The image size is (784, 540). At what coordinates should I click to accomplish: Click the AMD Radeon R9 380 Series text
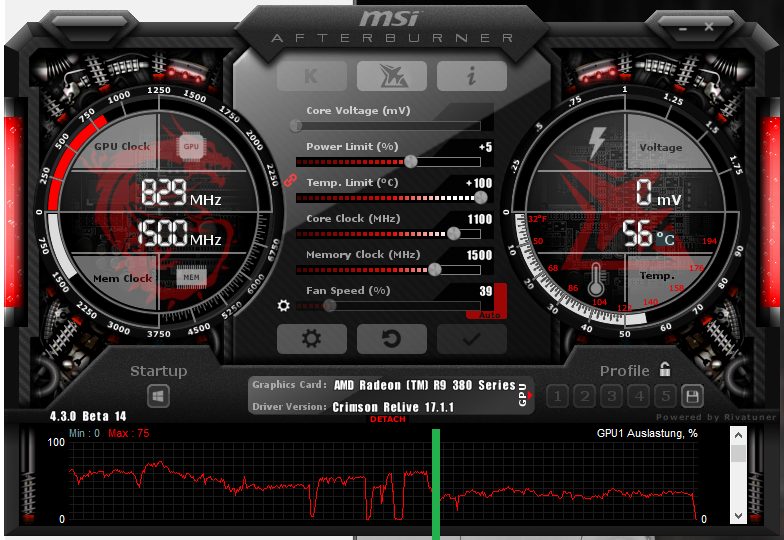424,385
